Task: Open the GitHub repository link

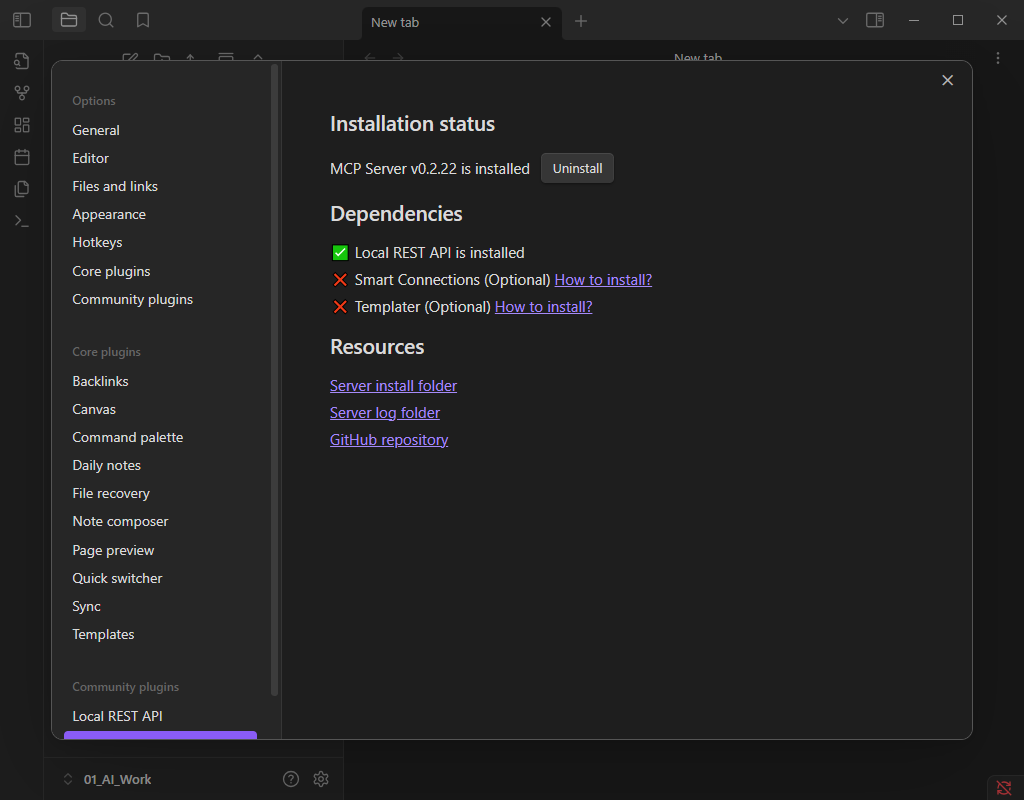Action: pyautogui.click(x=389, y=440)
